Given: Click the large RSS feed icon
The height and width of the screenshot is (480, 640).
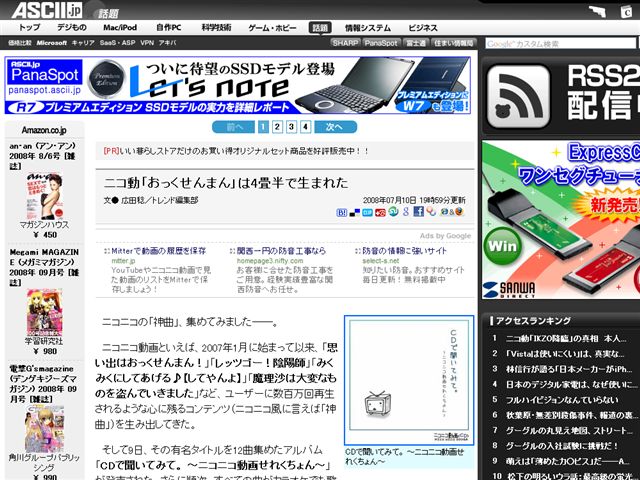Looking at the screenshot, I should 518,97.
